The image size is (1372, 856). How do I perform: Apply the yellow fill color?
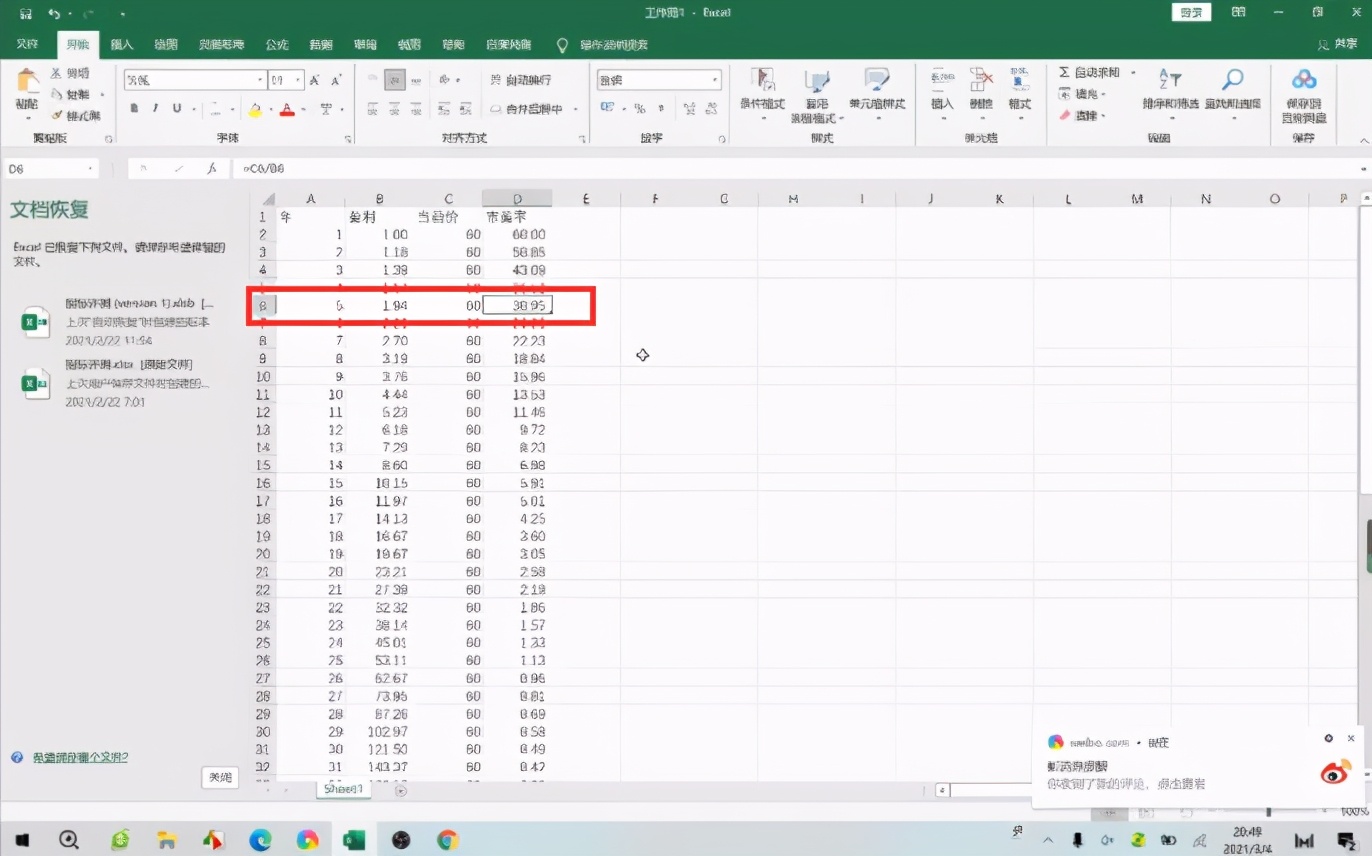(x=255, y=109)
